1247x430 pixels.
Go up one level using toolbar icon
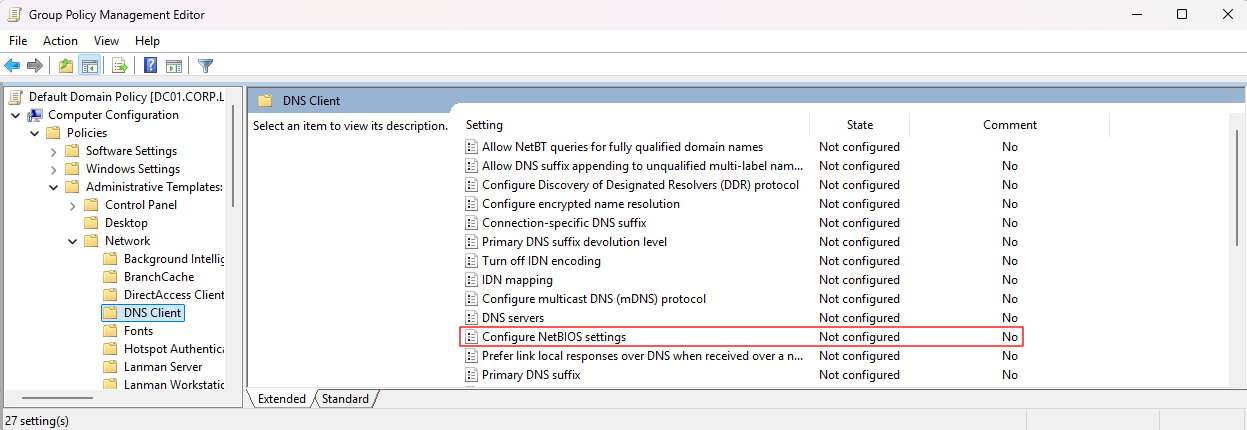(x=66, y=66)
